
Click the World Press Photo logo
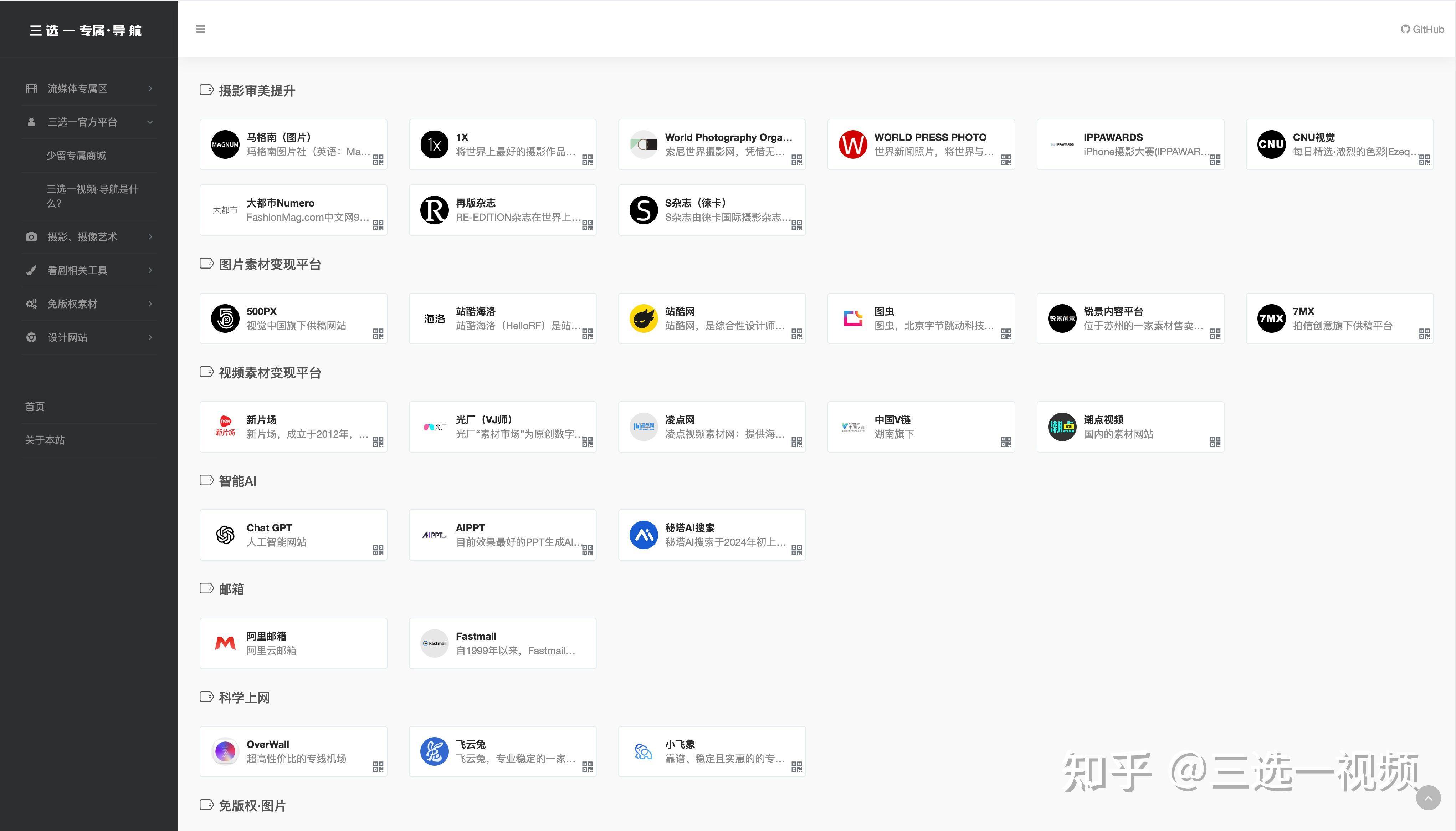[x=853, y=144]
